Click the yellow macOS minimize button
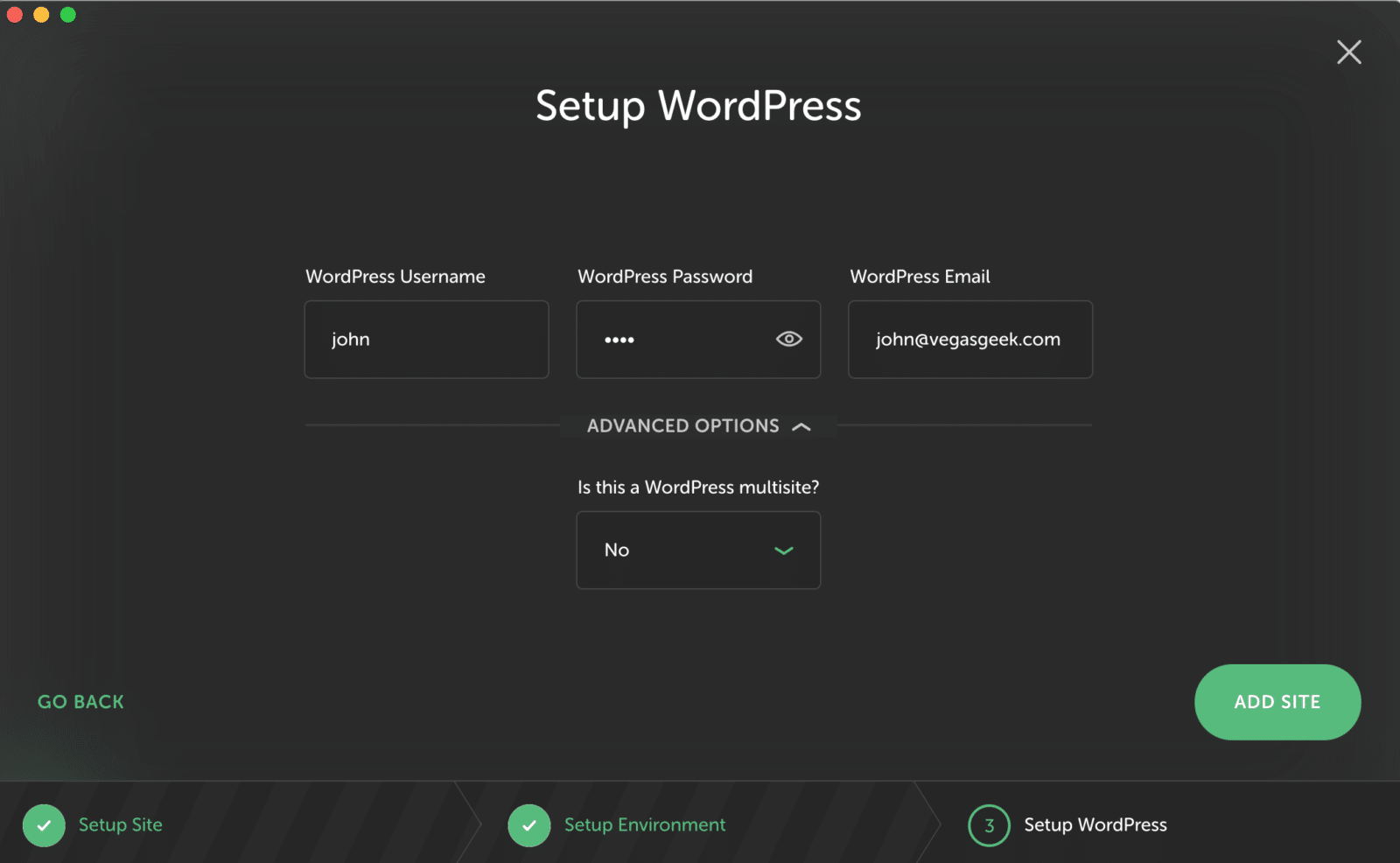Viewport: 1400px width, 863px height. [x=41, y=15]
